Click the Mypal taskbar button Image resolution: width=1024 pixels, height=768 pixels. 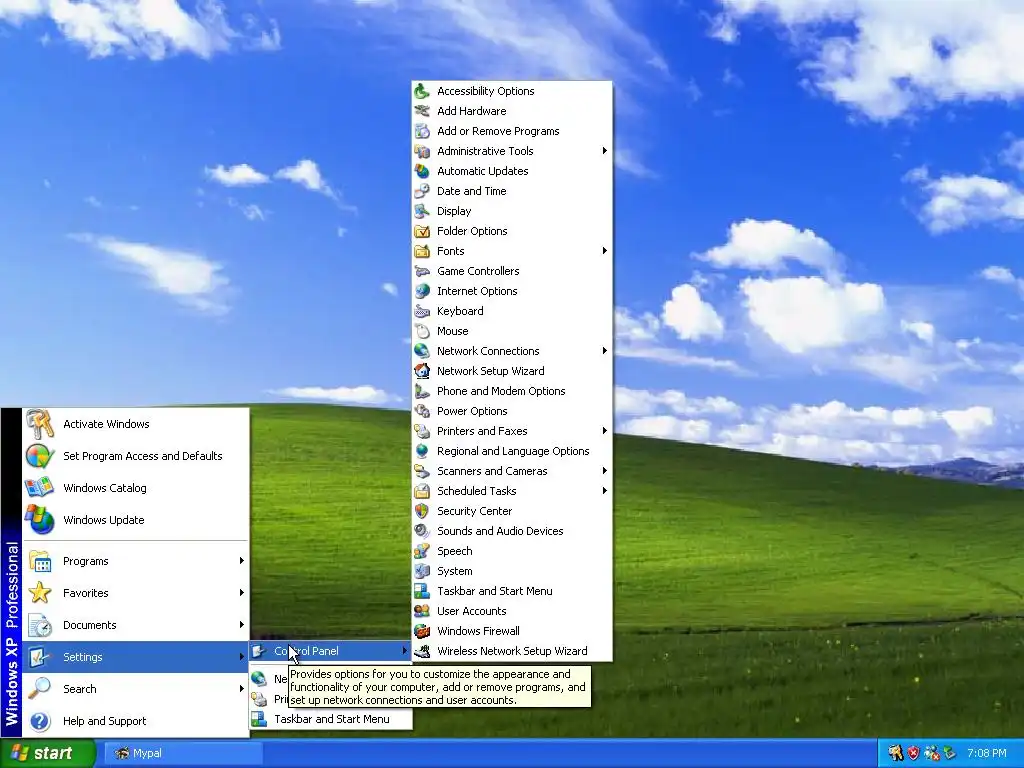pyautogui.click(x=184, y=753)
